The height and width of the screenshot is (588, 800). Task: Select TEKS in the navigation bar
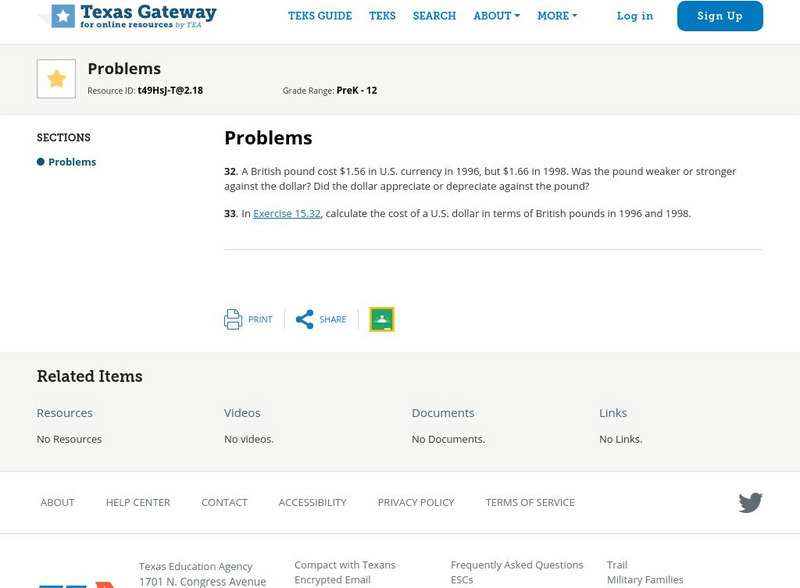tap(383, 16)
